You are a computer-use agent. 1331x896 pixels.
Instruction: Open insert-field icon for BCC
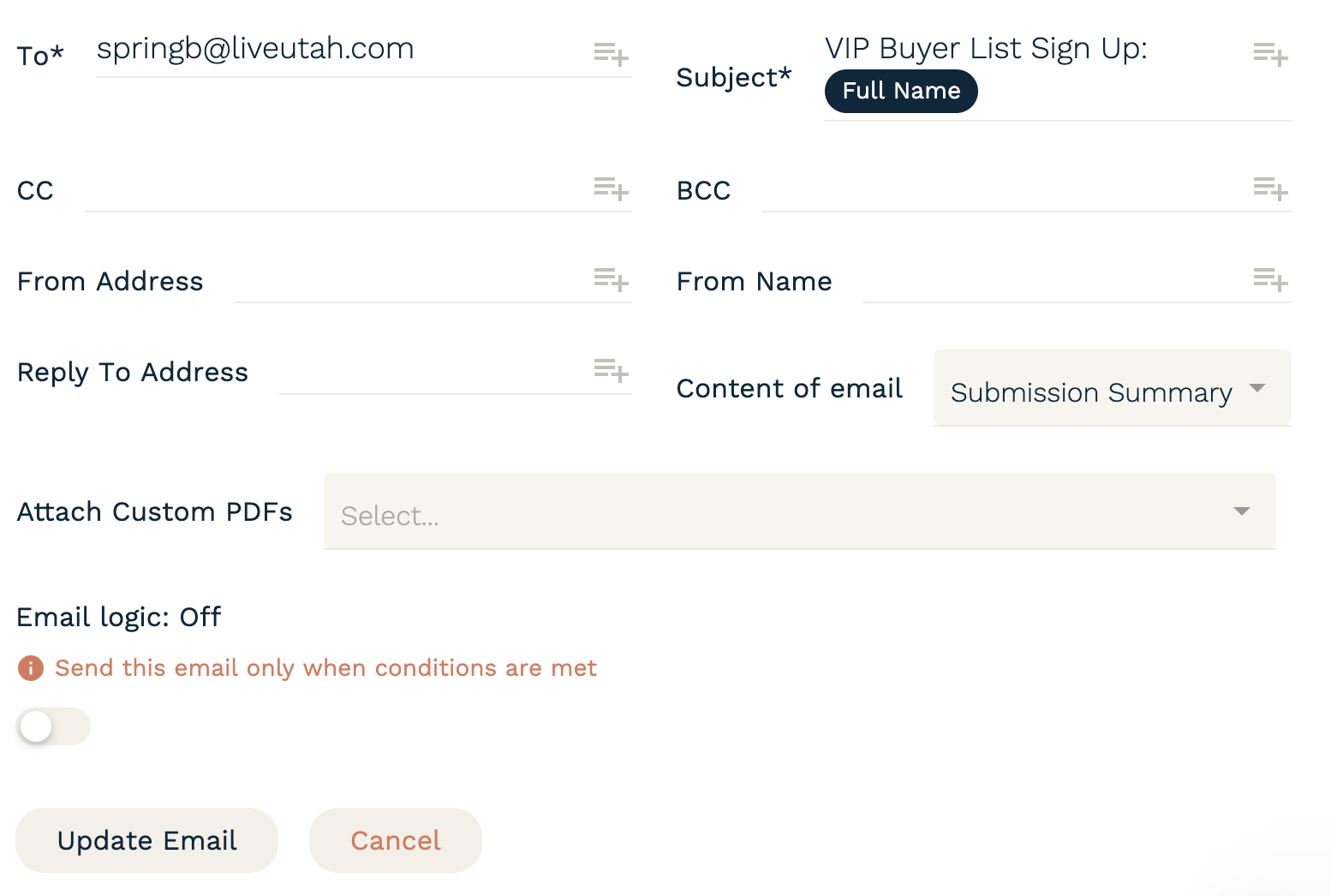1271,188
